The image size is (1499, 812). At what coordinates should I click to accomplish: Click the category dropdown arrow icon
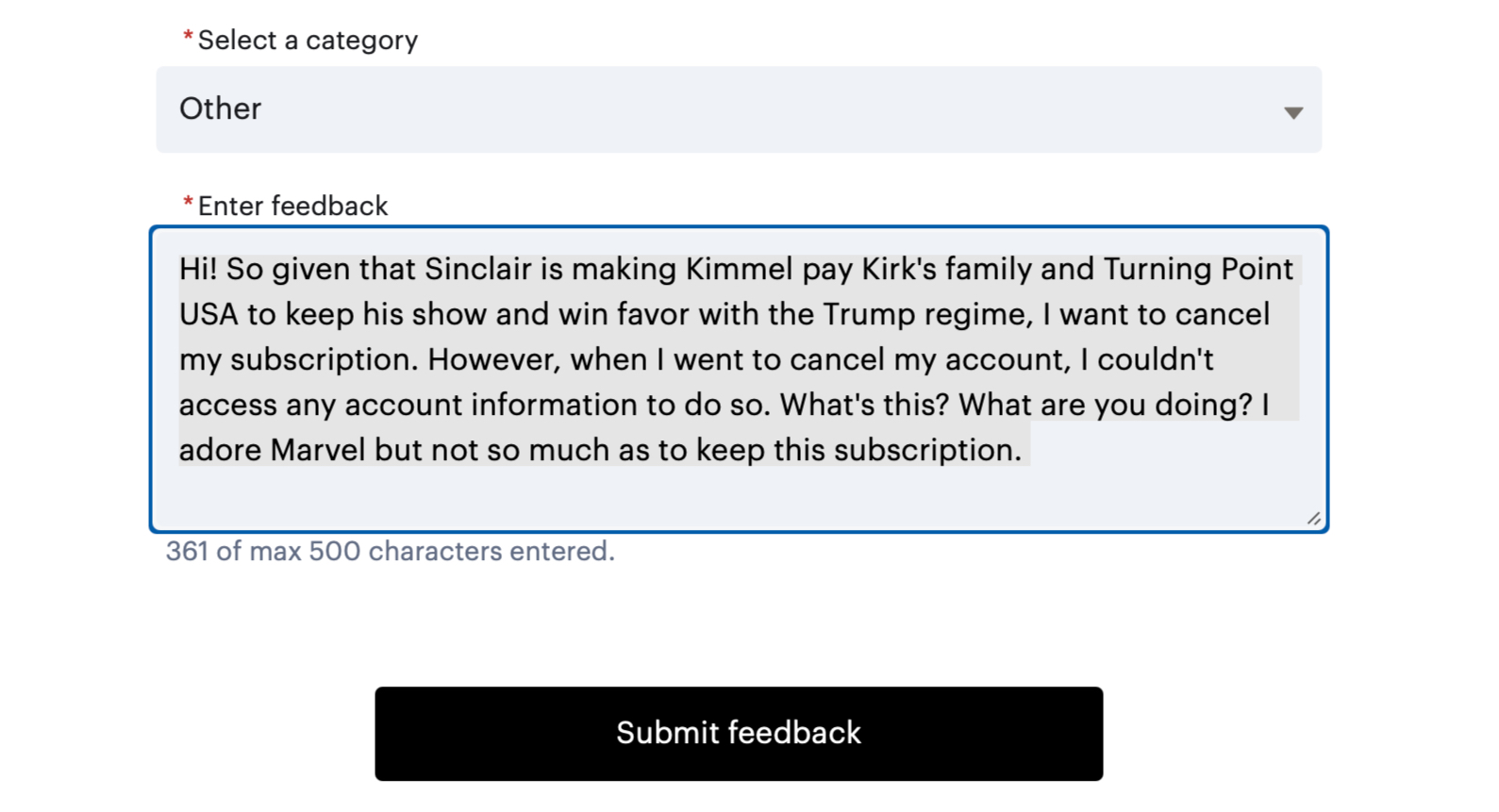pos(1292,113)
